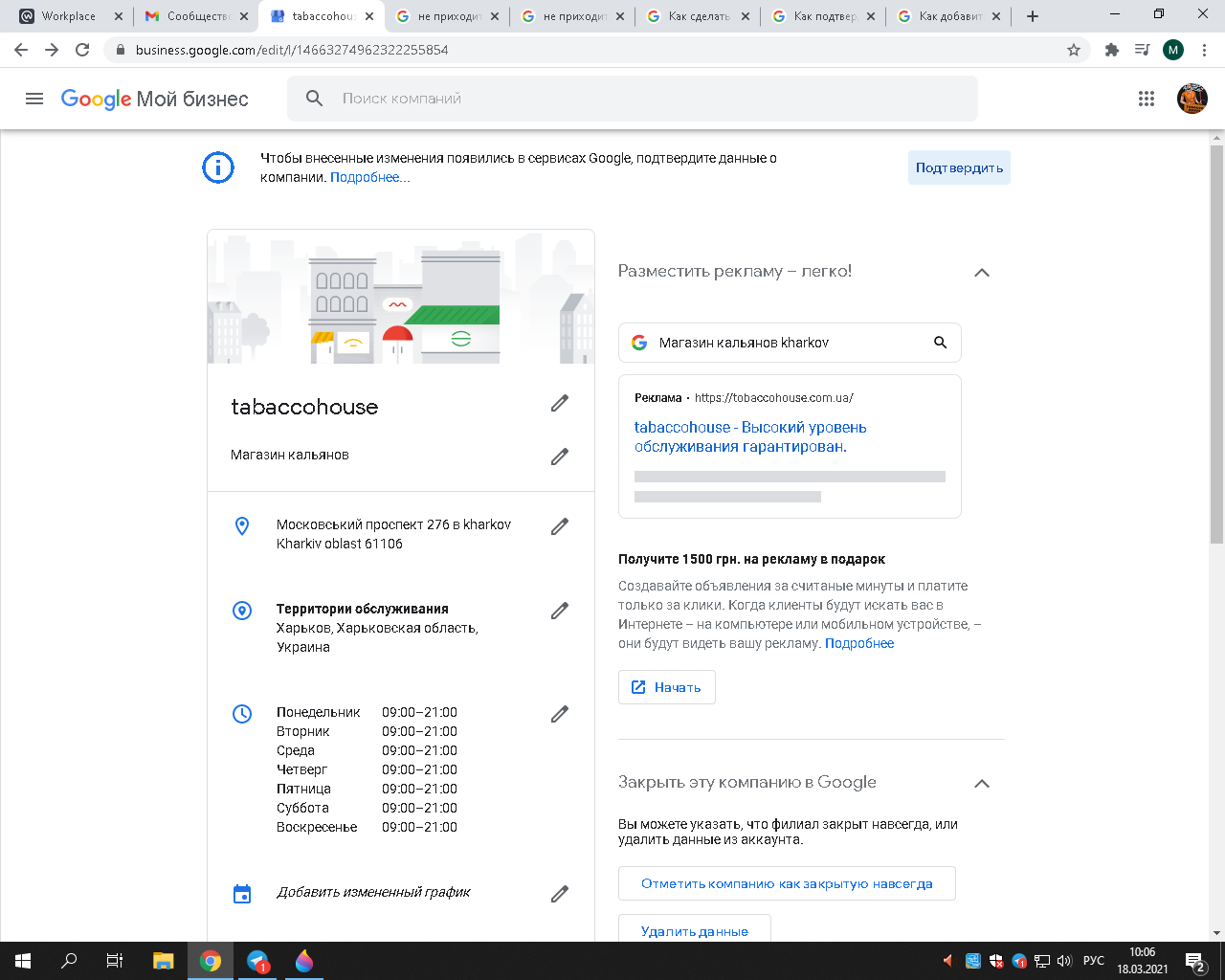
Task: Open the Подробнее link in the ad description
Action: click(859, 643)
